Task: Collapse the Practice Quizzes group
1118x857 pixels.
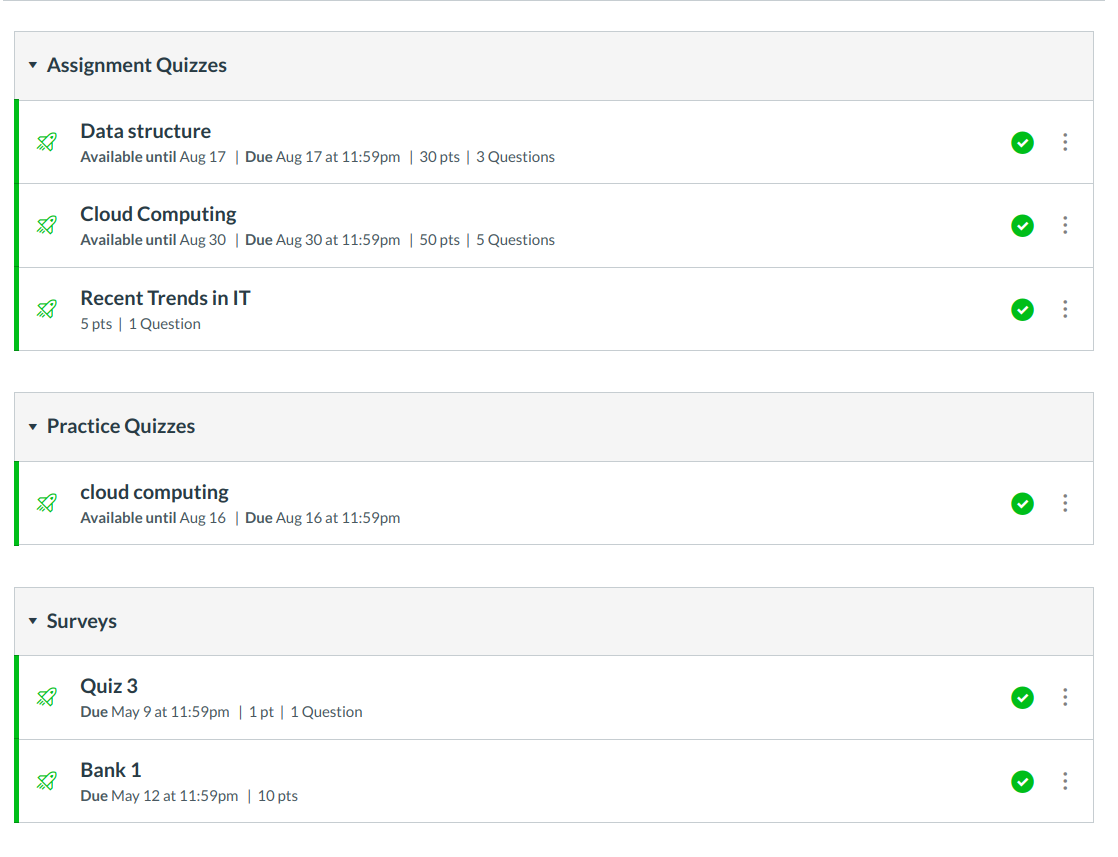Action: 33,427
